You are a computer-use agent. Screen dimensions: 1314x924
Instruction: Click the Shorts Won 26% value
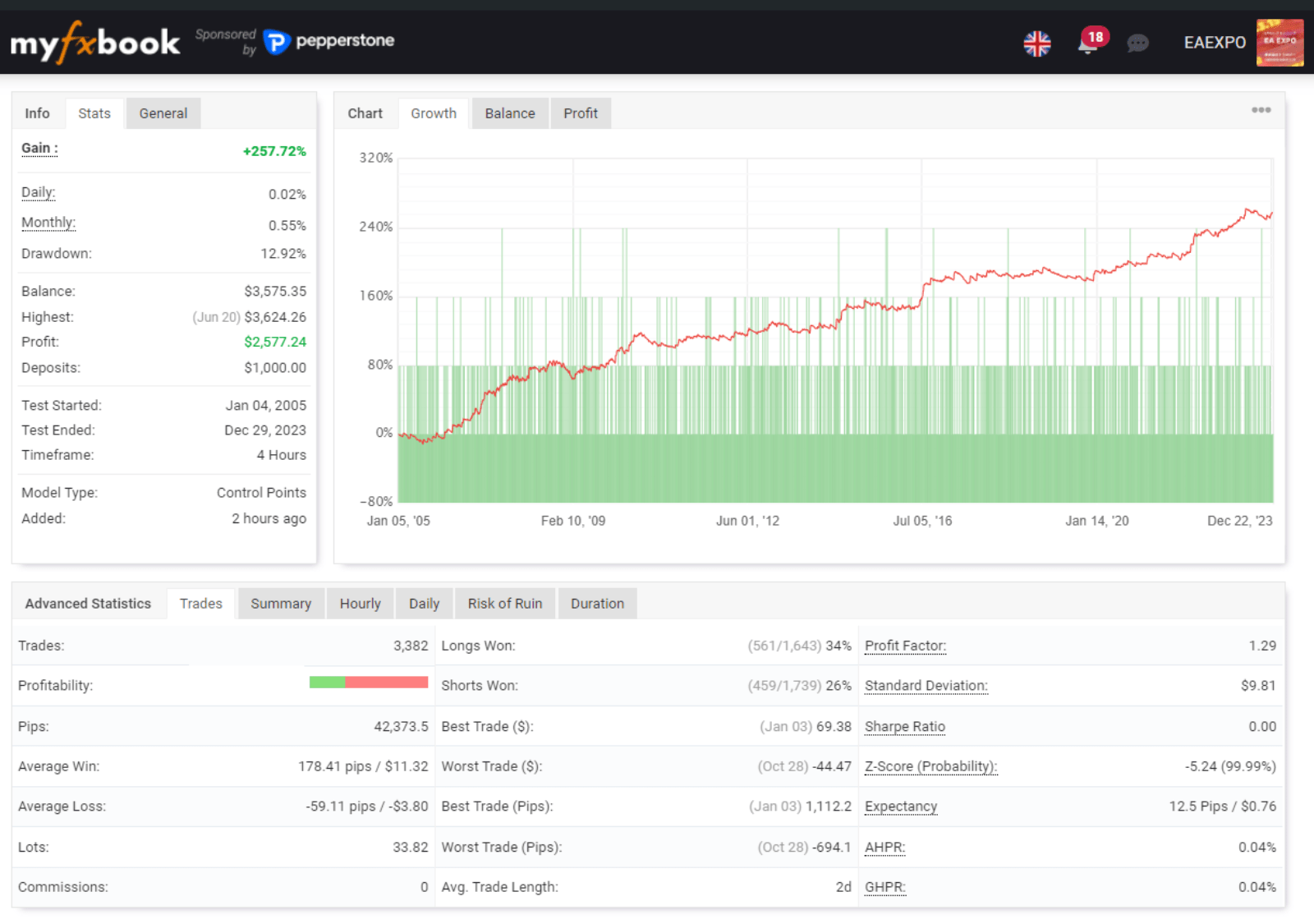pos(838,686)
